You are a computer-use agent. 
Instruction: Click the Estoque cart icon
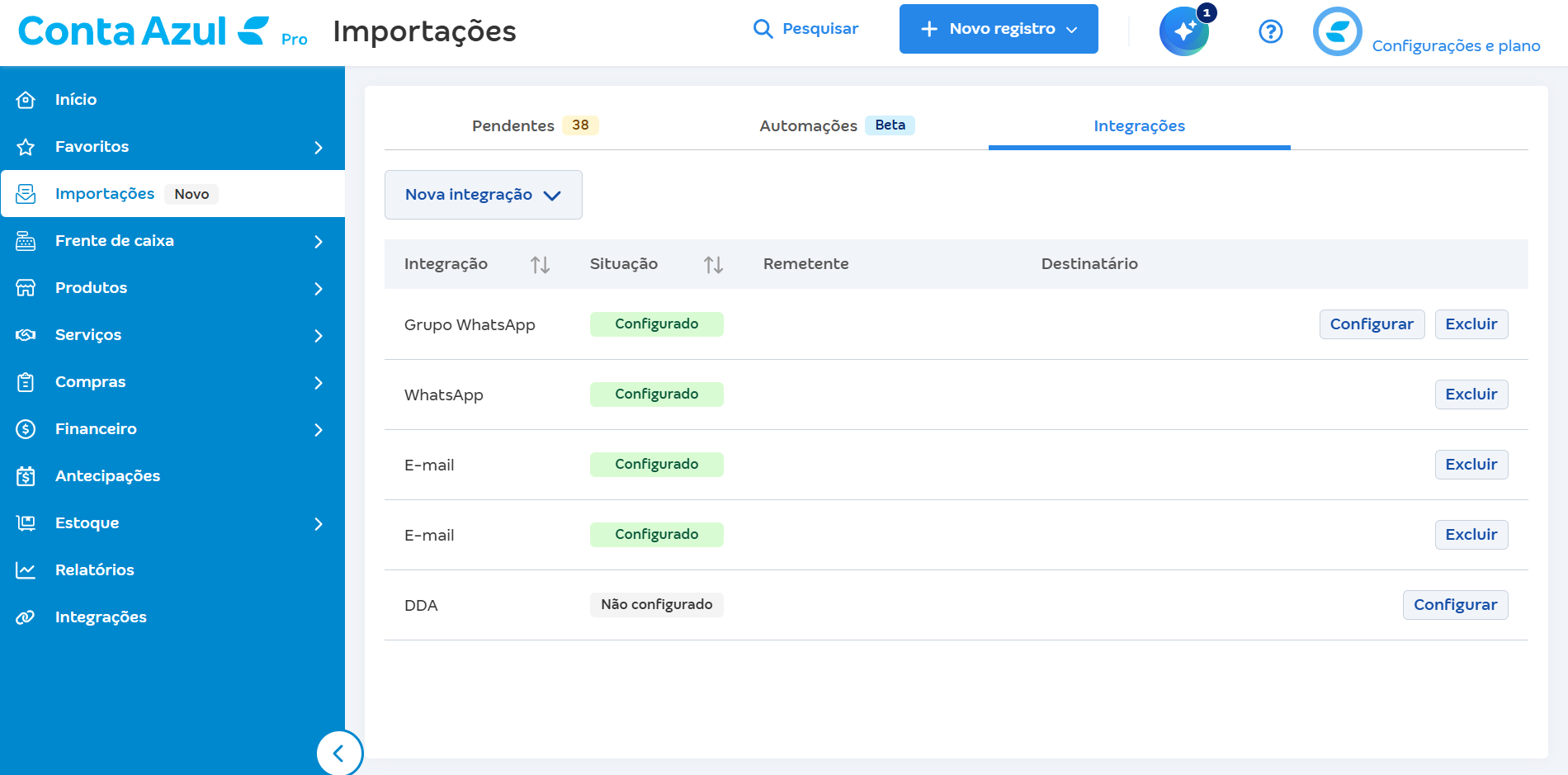(x=26, y=523)
